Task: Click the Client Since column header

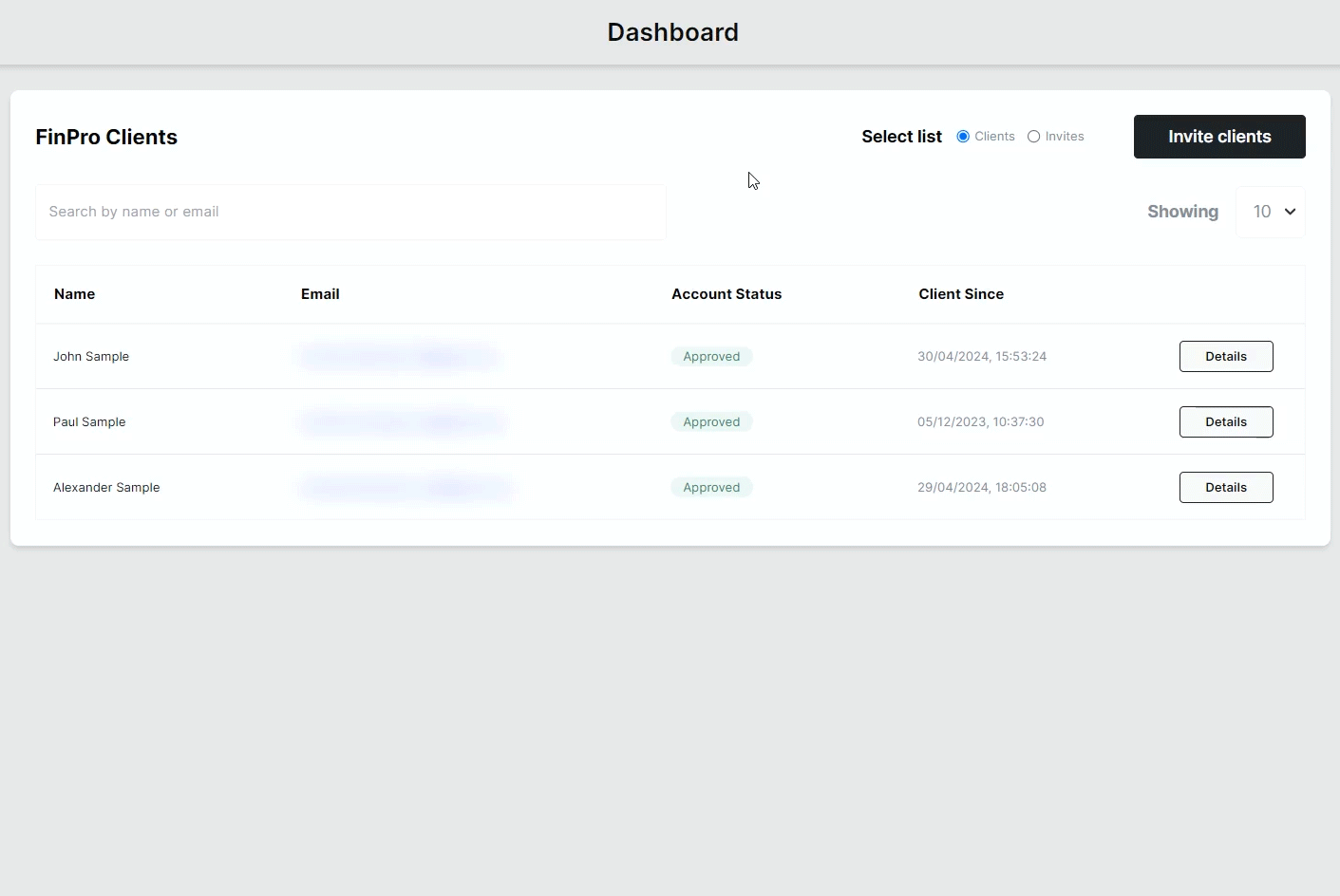Action: point(961,294)
